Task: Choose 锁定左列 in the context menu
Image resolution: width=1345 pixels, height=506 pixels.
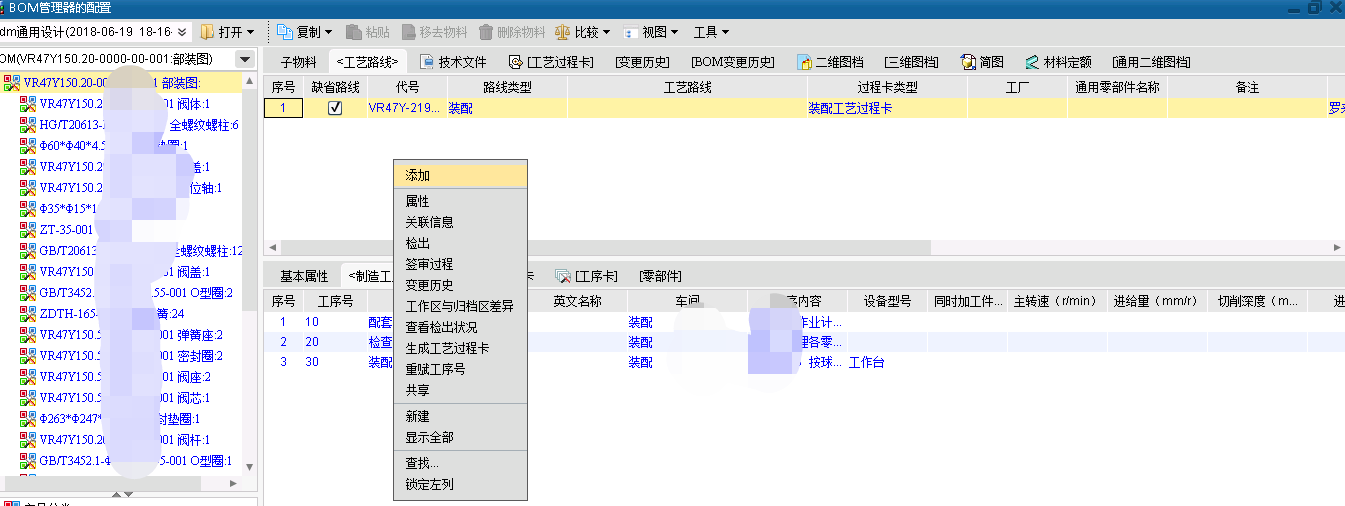Action: (x=460, y=484)
